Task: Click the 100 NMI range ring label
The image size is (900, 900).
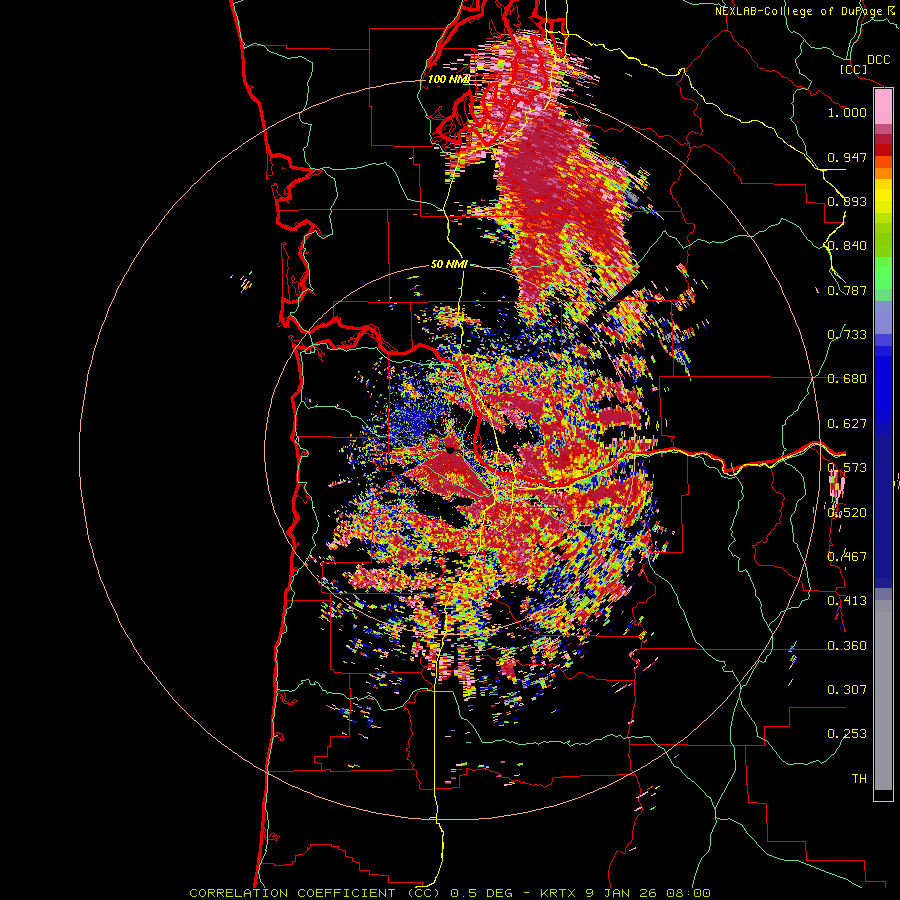Action: [x=448, y=79]
